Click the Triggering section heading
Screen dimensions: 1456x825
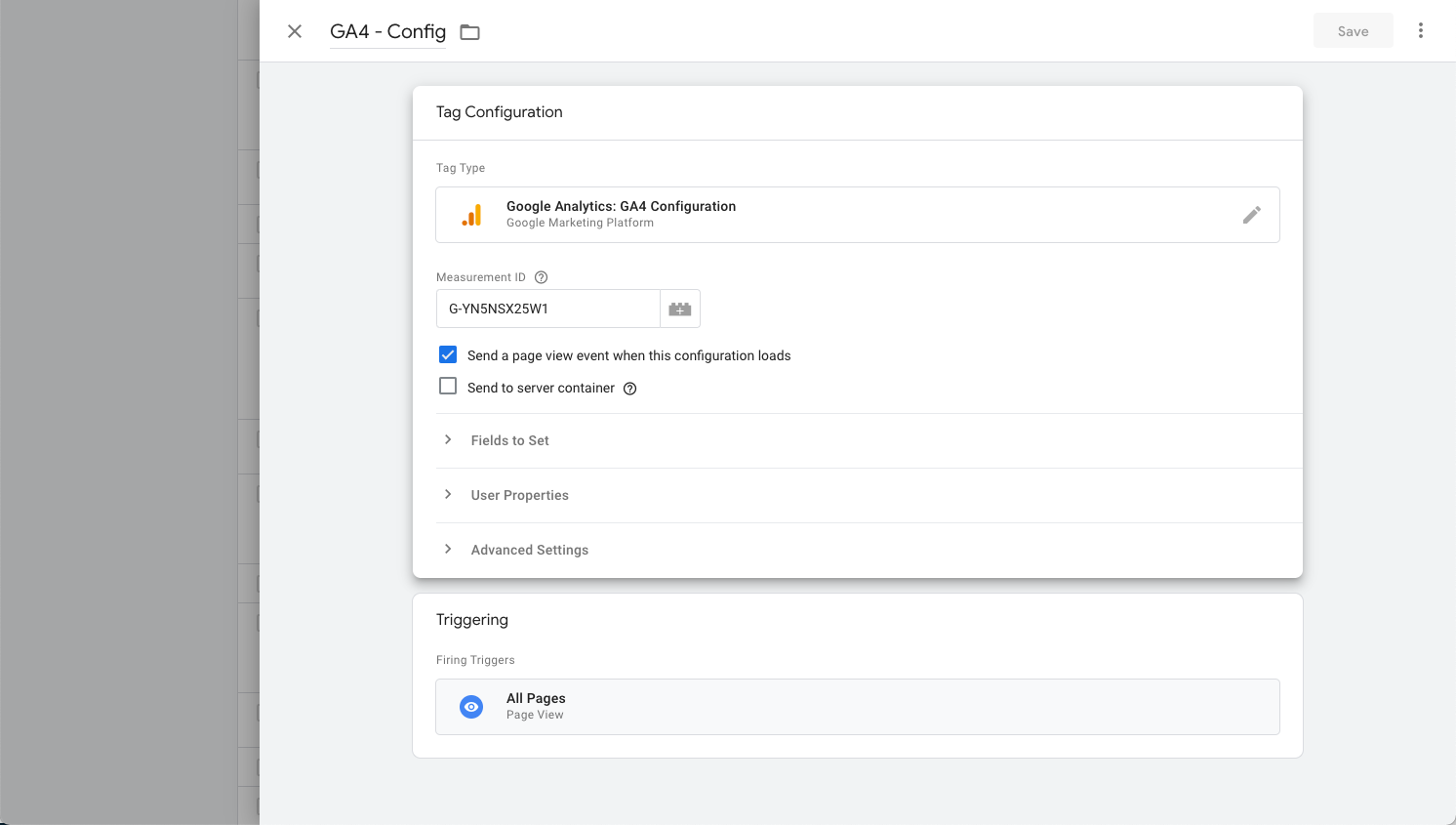(x=472, y=620)
